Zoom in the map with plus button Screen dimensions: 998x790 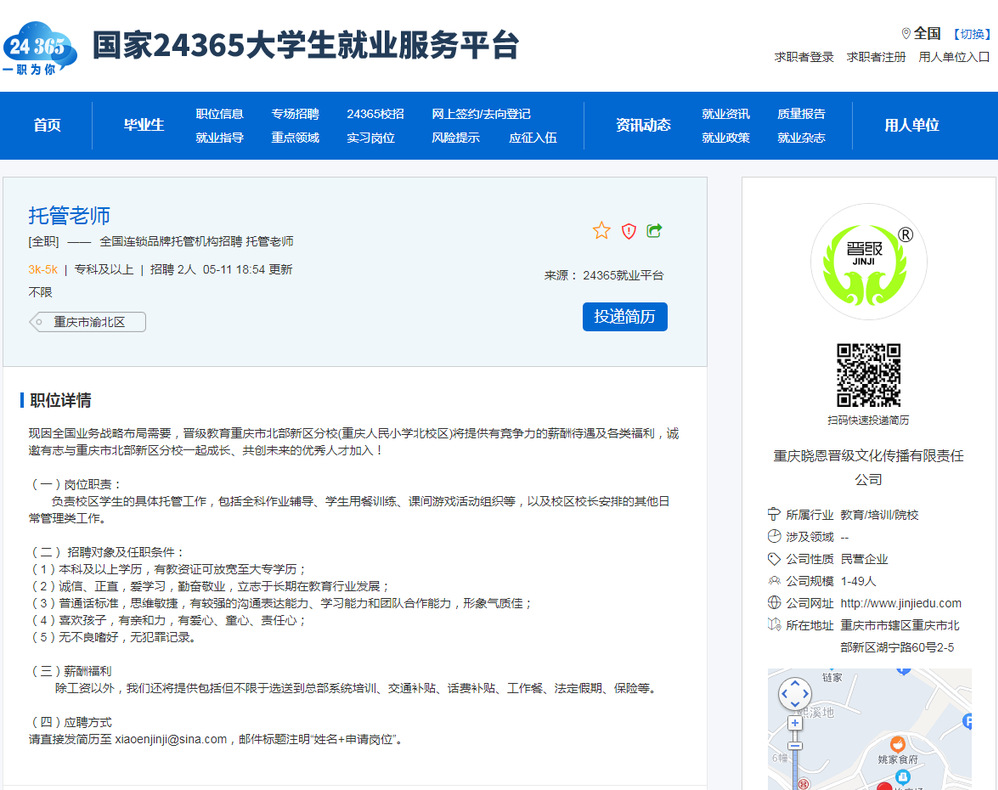pos(795,722)
